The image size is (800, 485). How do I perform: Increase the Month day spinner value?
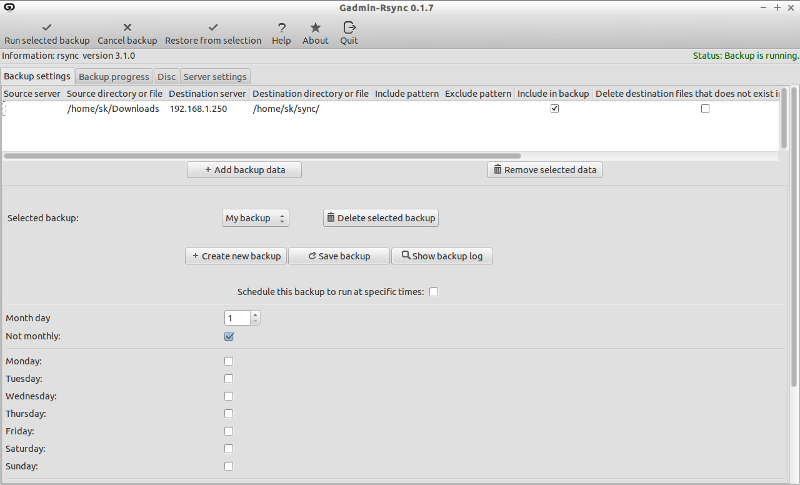pyautogui.click(x=256, y=314)
